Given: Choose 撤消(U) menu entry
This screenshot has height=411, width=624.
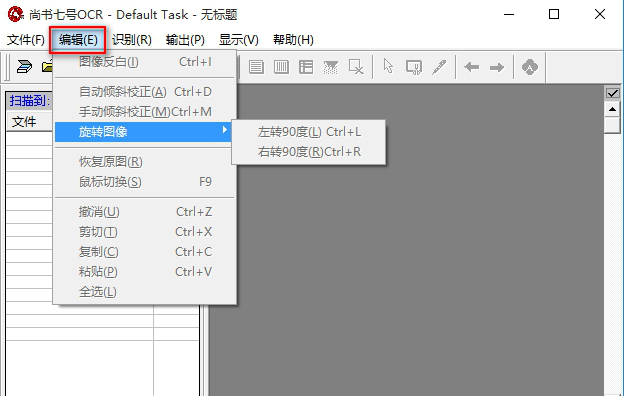Looking at the screenshot, I should click(x=145, y=212).
